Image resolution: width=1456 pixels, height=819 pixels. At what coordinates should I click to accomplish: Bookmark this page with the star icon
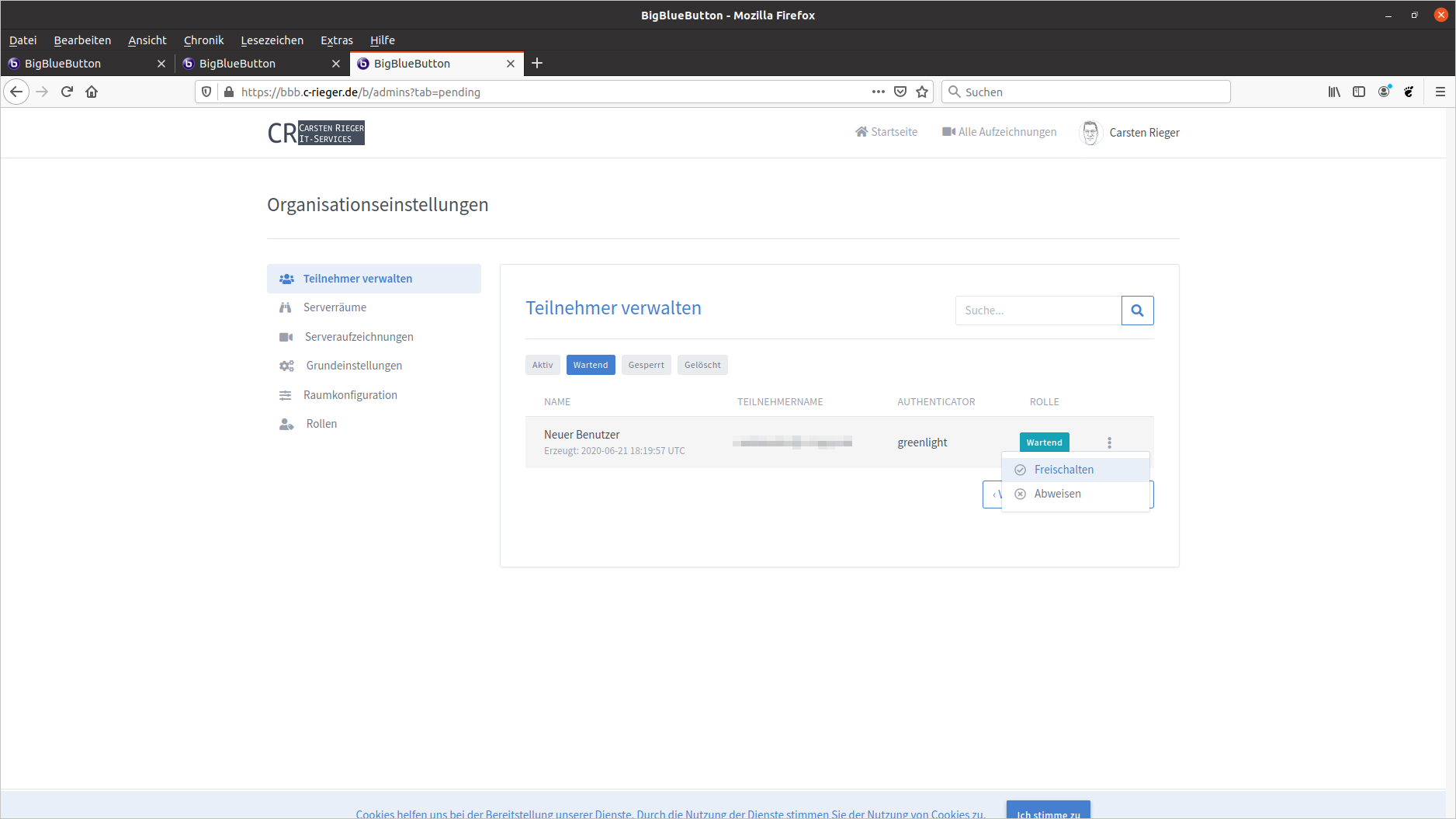click(x=922, y=92)
